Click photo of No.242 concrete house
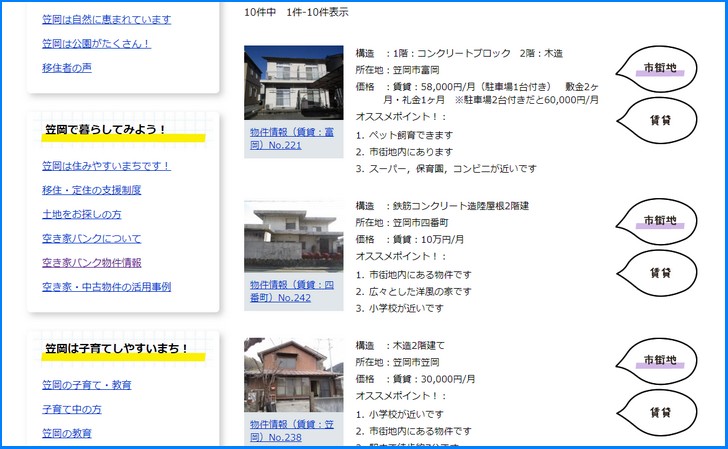The width and height of the screenshot is (728, 449). 294,236
